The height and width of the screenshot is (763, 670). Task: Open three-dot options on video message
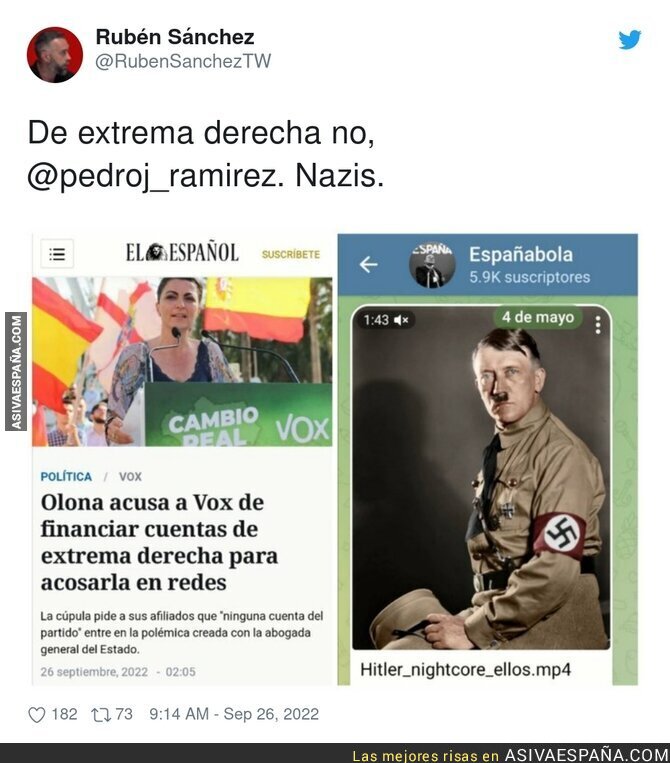598,325
